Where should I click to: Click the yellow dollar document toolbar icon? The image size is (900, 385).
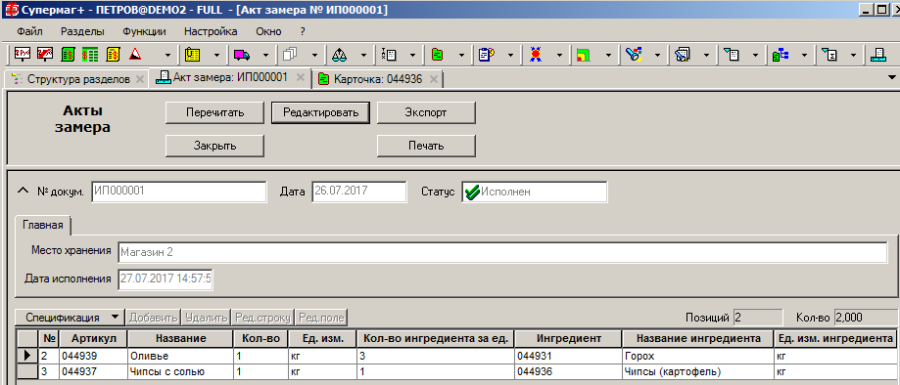[x=112, y=55]
